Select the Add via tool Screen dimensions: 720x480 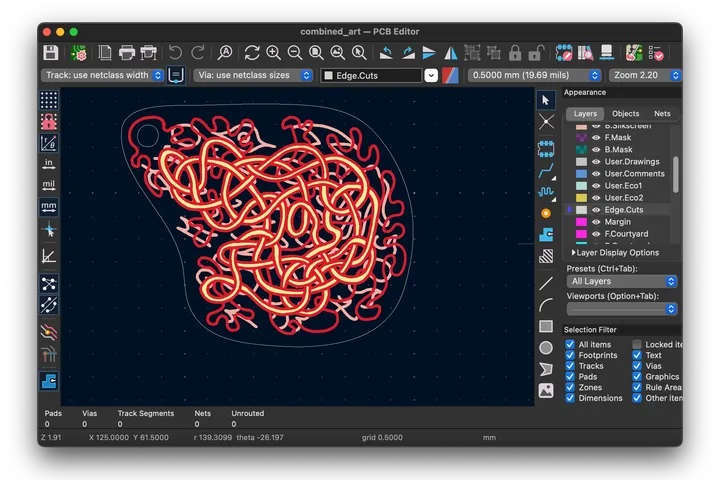tap(546, 213)
